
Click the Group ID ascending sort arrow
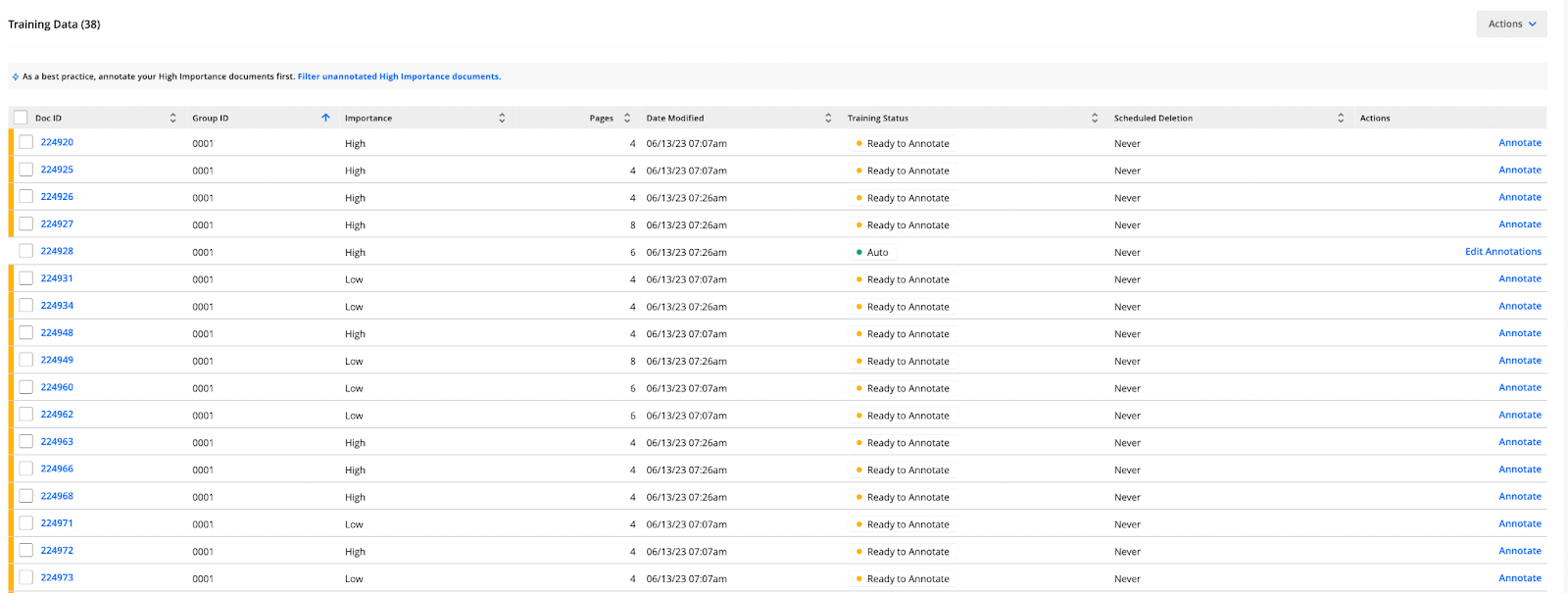(325, 118)
